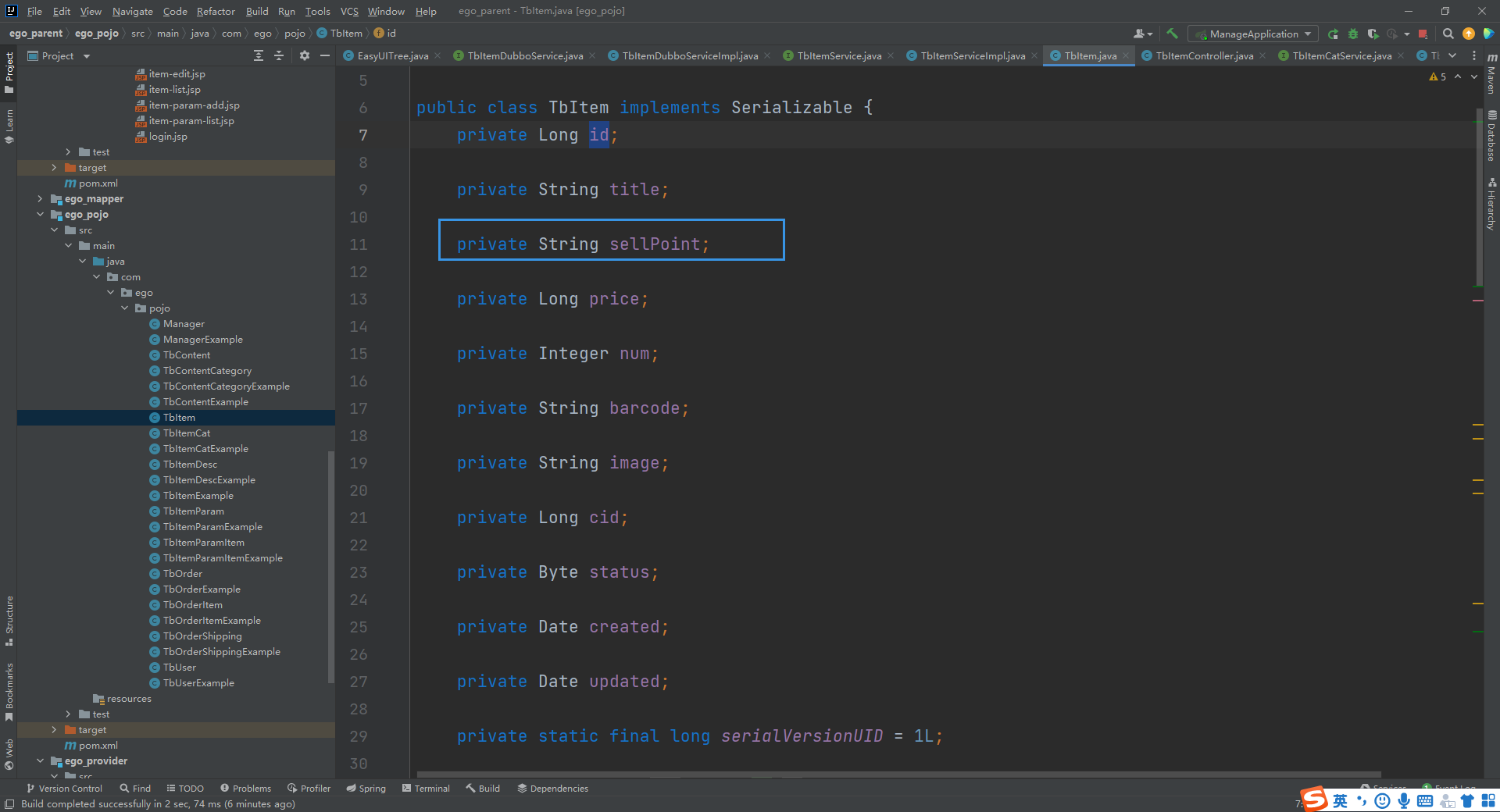Toggle the Learn left tool window

[9, 126]
